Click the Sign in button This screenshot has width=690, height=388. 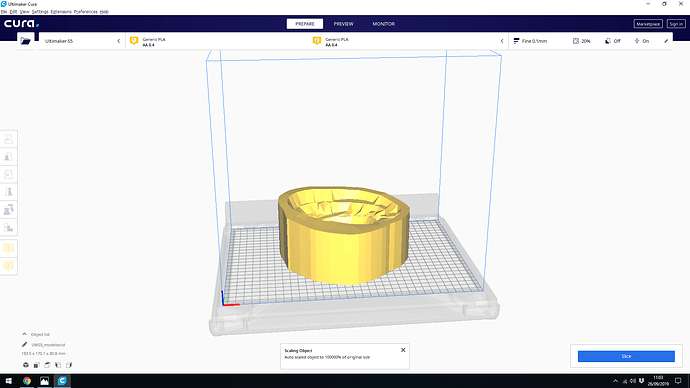676,24
